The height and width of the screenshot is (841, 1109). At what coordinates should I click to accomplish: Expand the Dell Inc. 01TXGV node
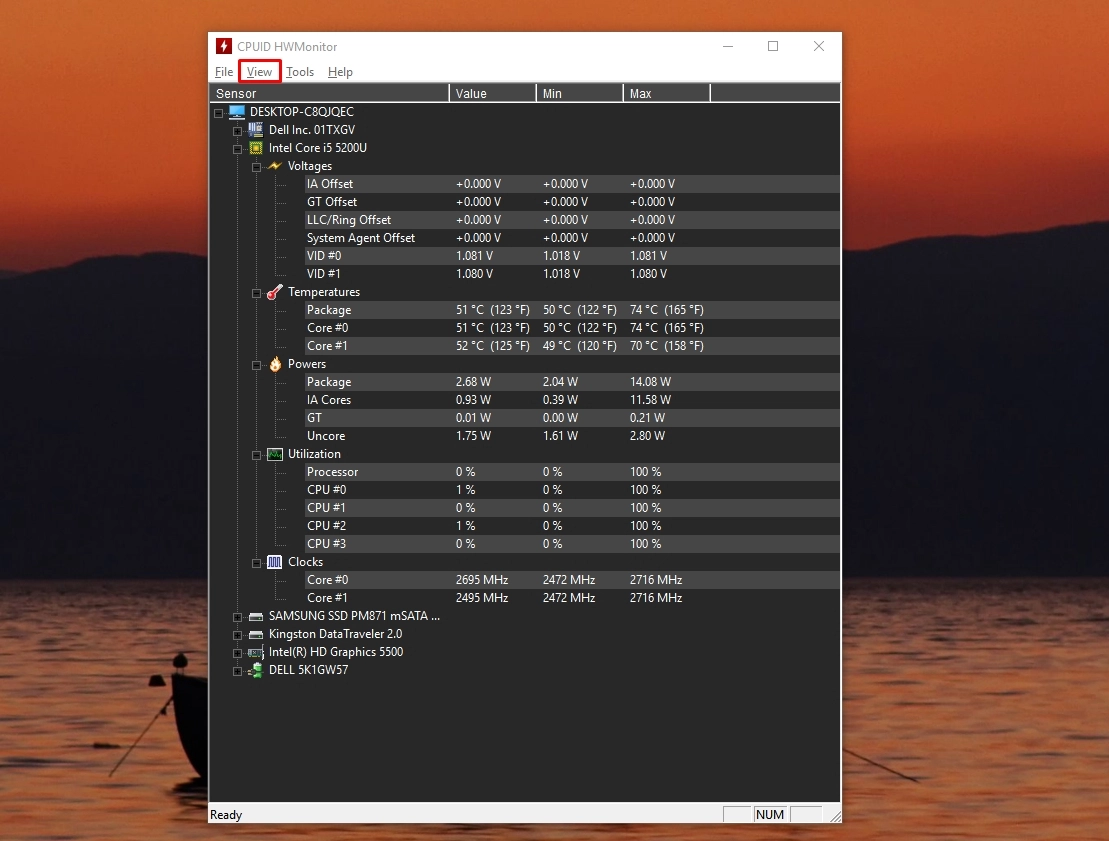(238, 131)
